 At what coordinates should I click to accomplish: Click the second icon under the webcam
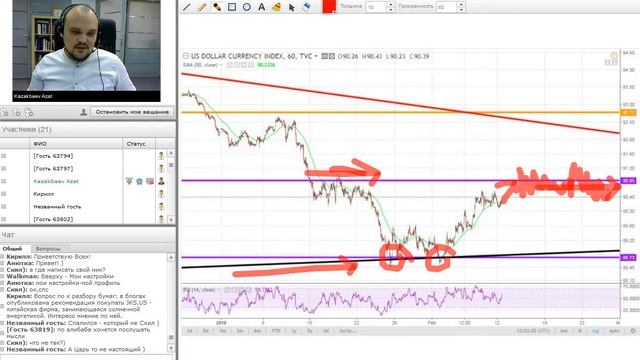pos(17,112)
